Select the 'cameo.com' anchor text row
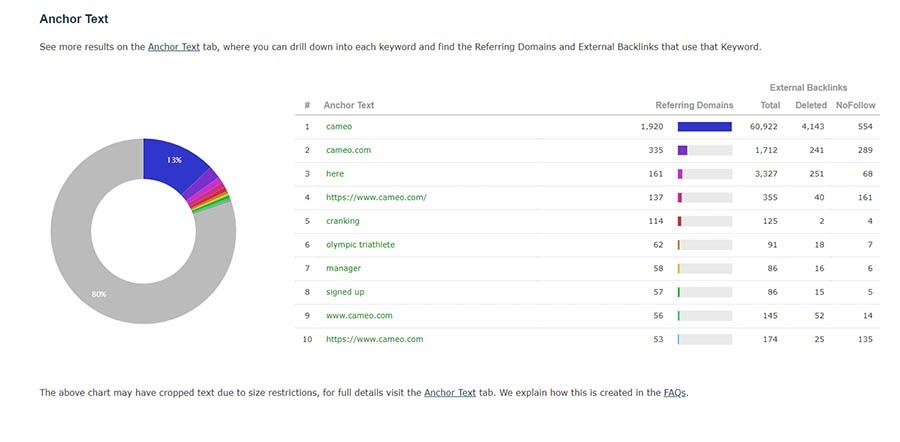This screenshot has width=900, height=442. (x=348, y=150)
